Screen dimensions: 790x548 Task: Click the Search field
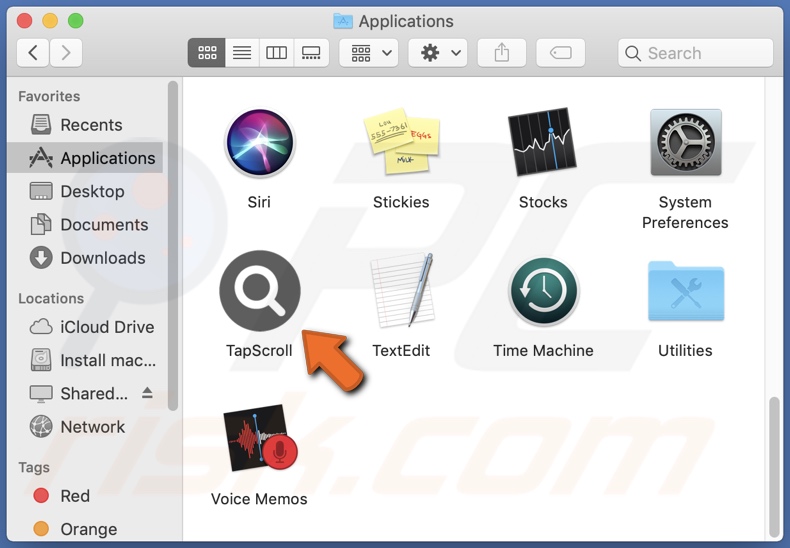[697, 53]
